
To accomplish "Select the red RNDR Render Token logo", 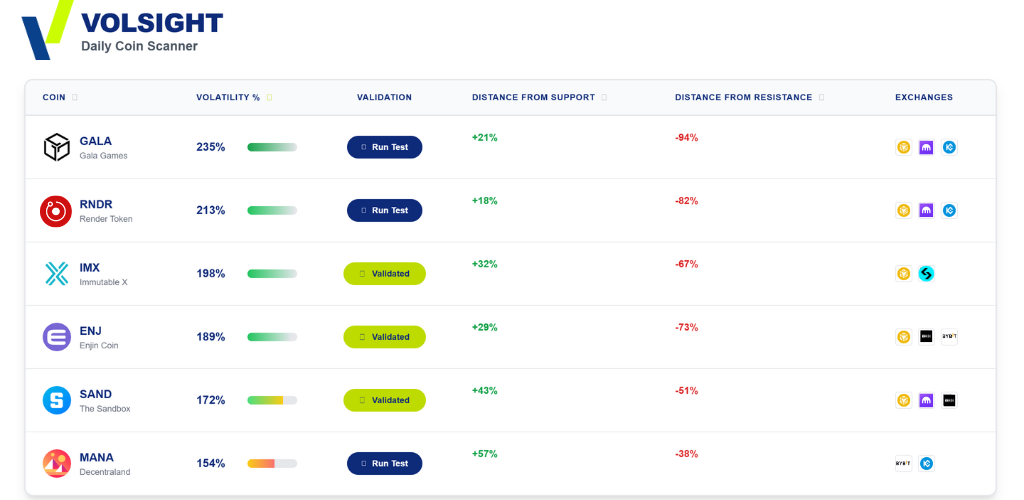I will (x=56, y=211).
